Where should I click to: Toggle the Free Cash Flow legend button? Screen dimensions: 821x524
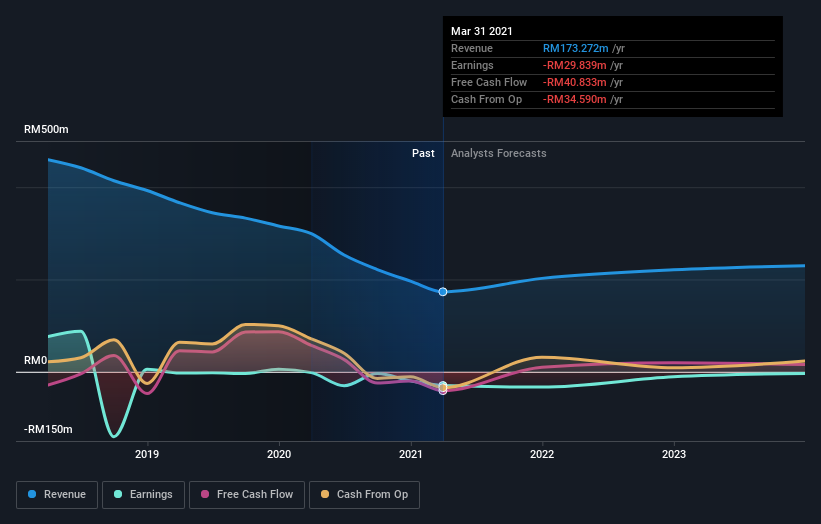(x=247, y=495)
